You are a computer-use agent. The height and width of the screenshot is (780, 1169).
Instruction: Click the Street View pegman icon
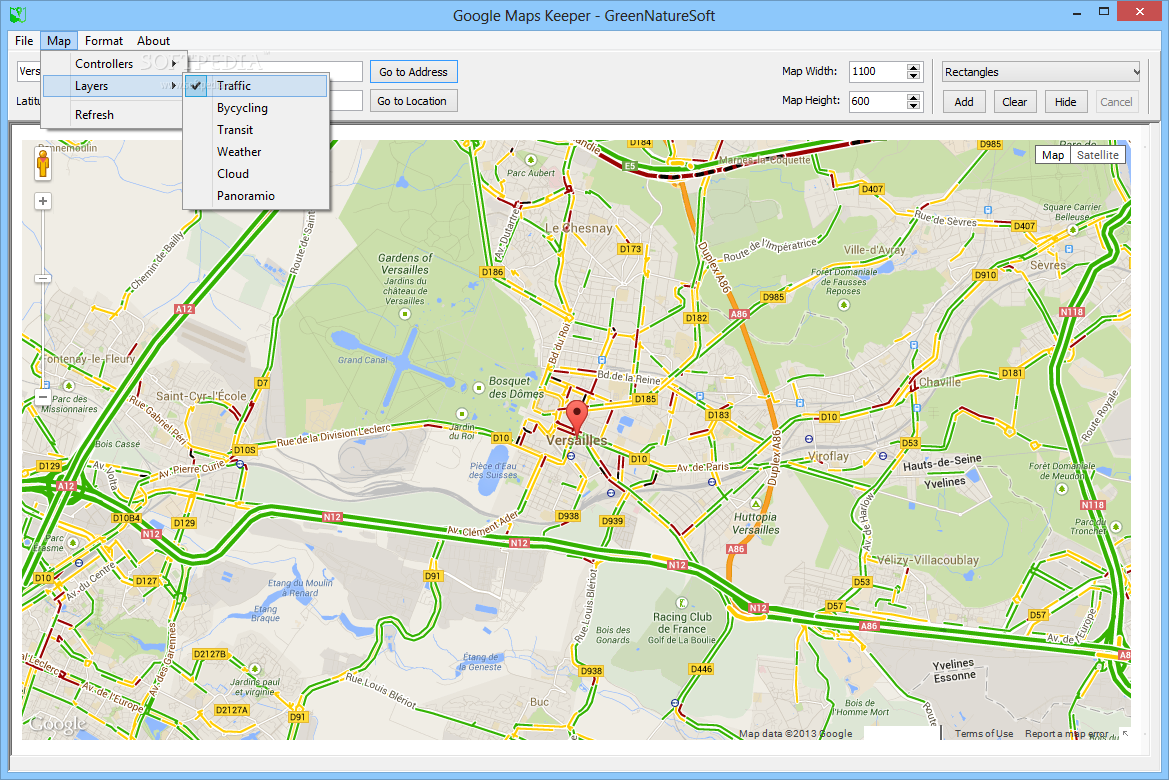43,163
